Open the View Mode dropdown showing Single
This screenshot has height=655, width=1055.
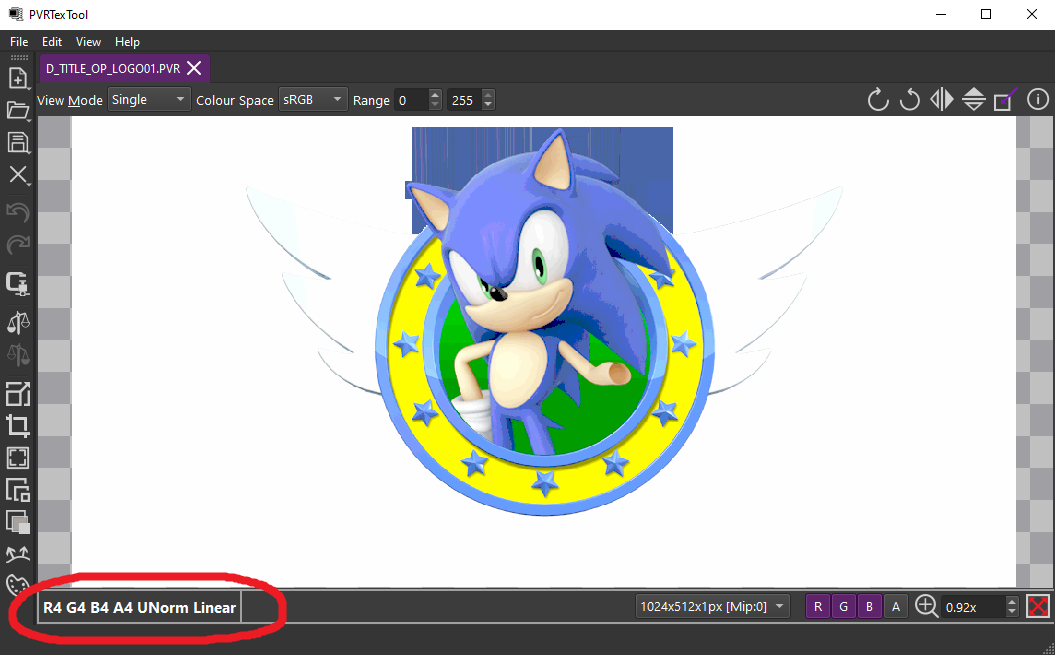click(x=148, y=100)
